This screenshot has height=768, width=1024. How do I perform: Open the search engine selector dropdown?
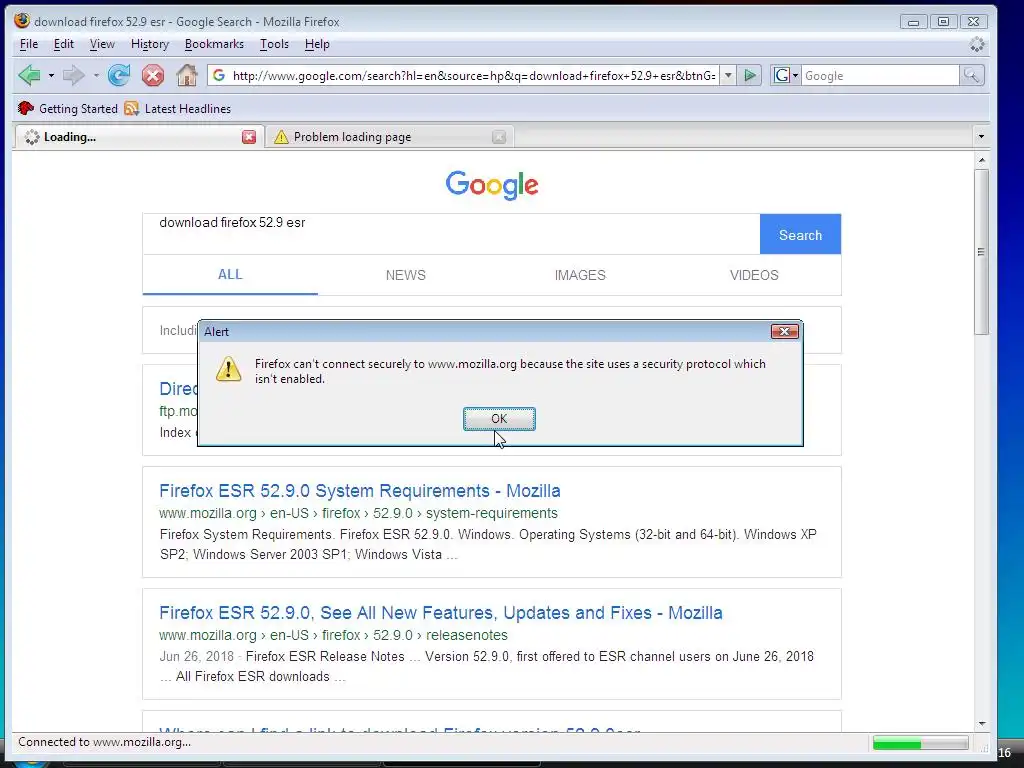(x=786, y=76)
